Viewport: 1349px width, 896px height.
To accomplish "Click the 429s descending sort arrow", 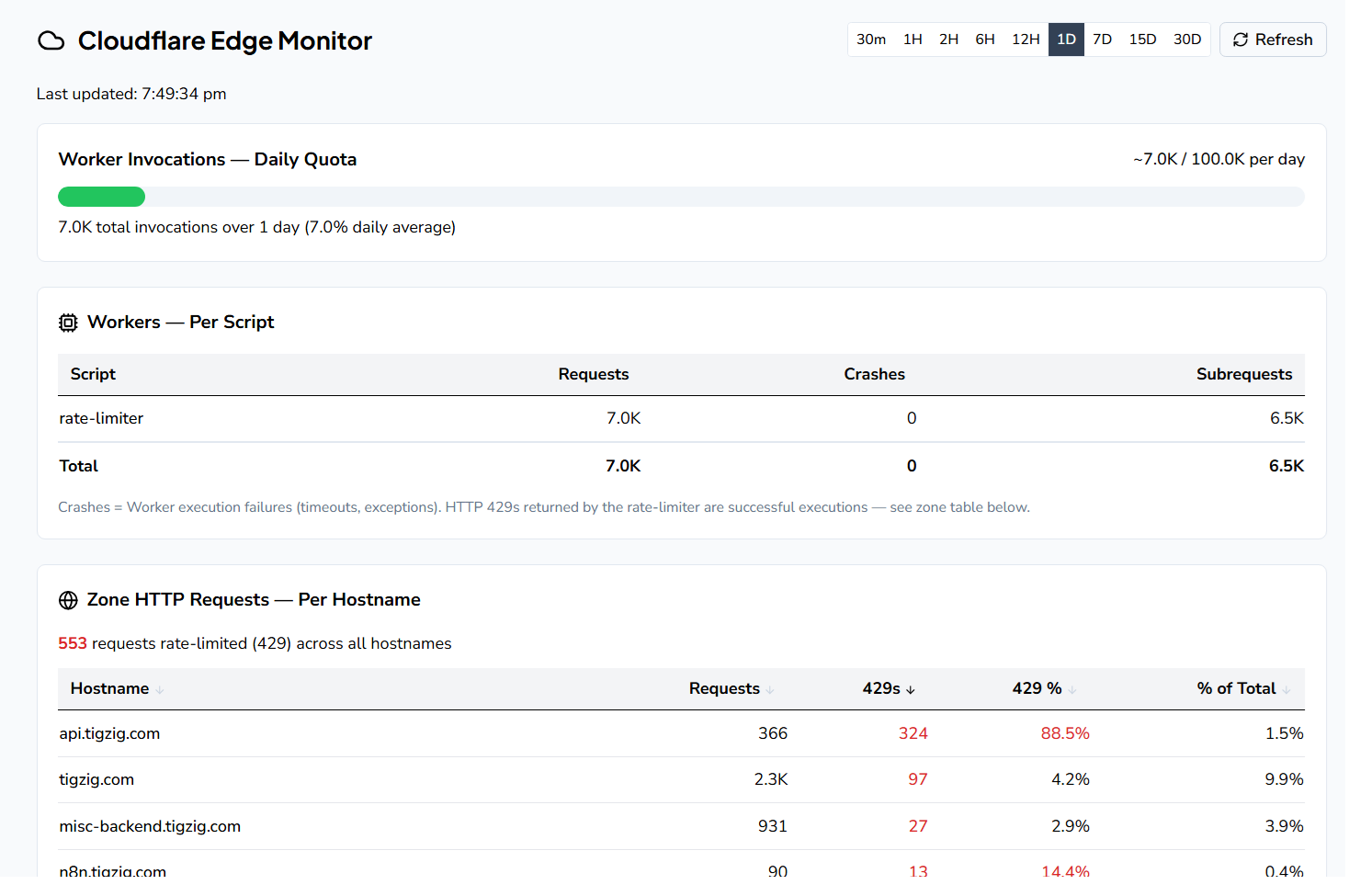I will click(x=911, y=690).
